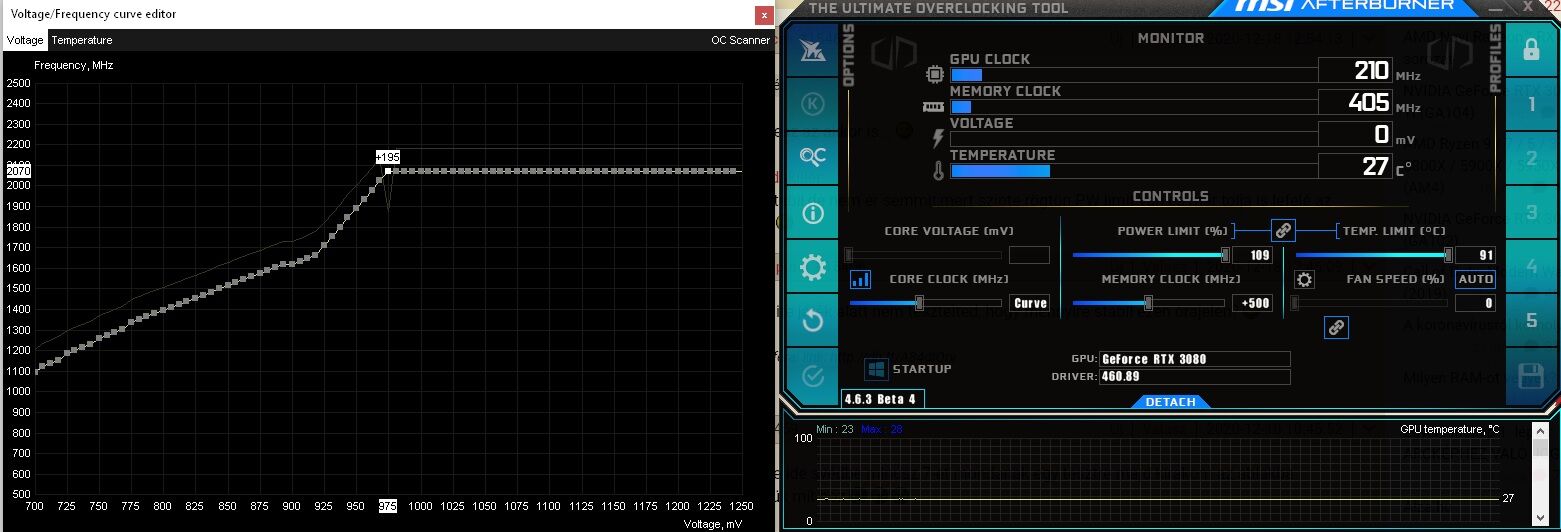The image size is (1561, 532).
Task: Click the Profiles vertical label
Action: [x=1496, y=58]
